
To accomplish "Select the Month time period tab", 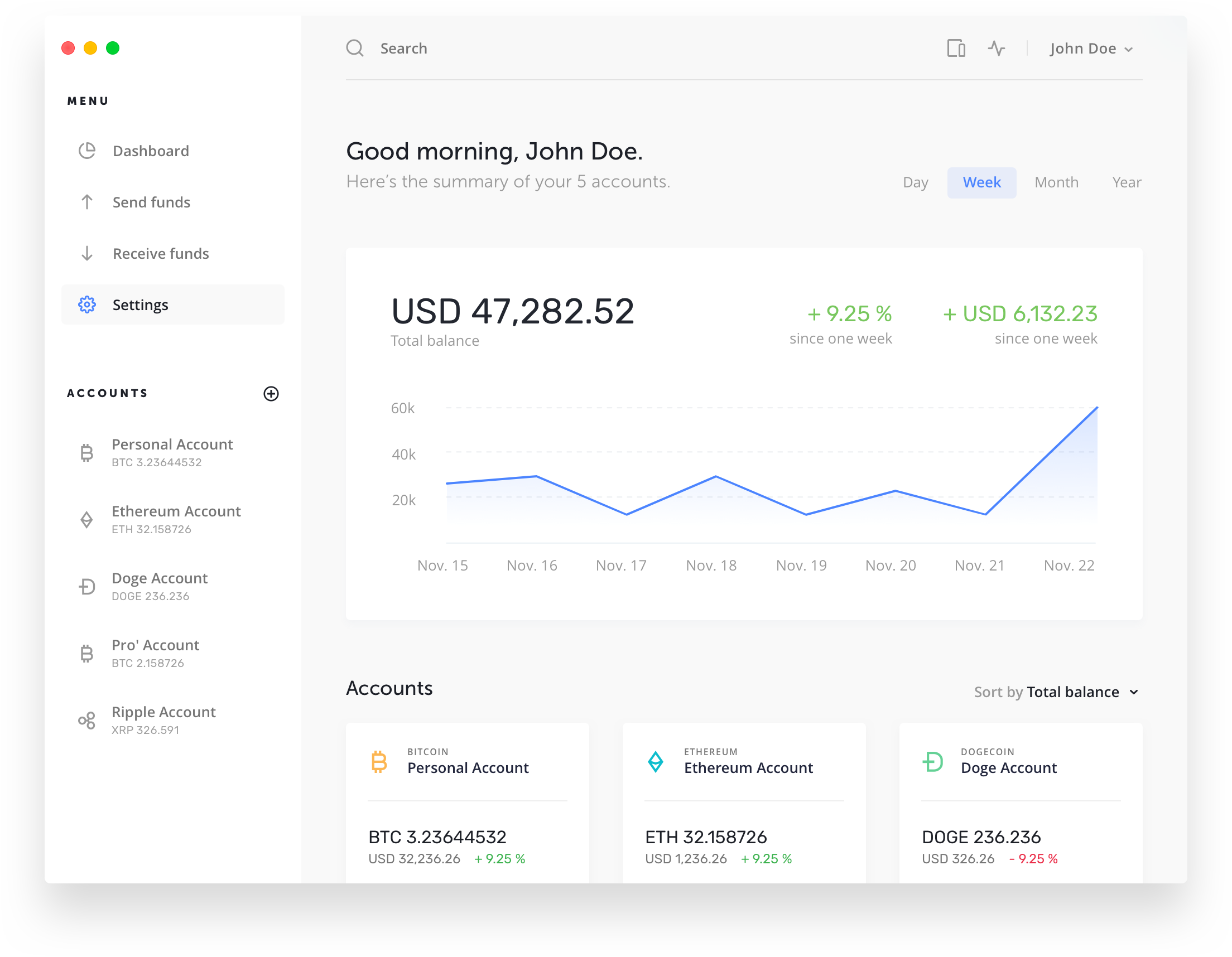I will coord(1057,182).
